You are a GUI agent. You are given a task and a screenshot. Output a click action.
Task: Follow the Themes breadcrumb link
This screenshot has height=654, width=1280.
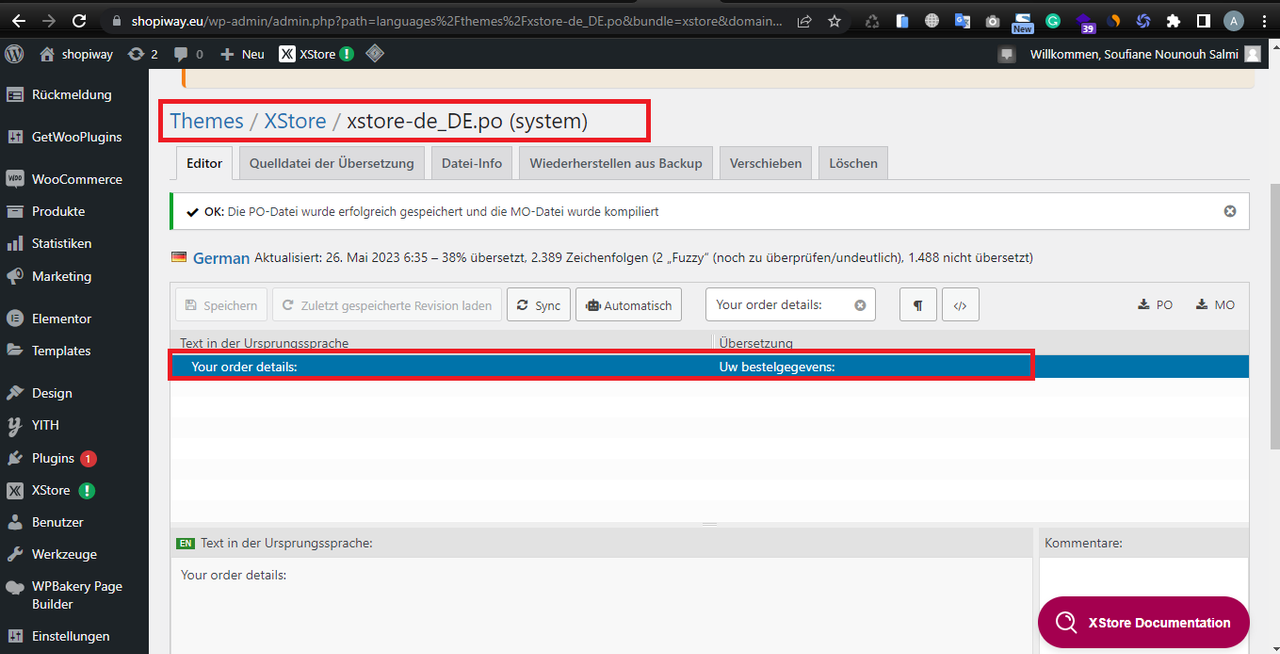206,121
